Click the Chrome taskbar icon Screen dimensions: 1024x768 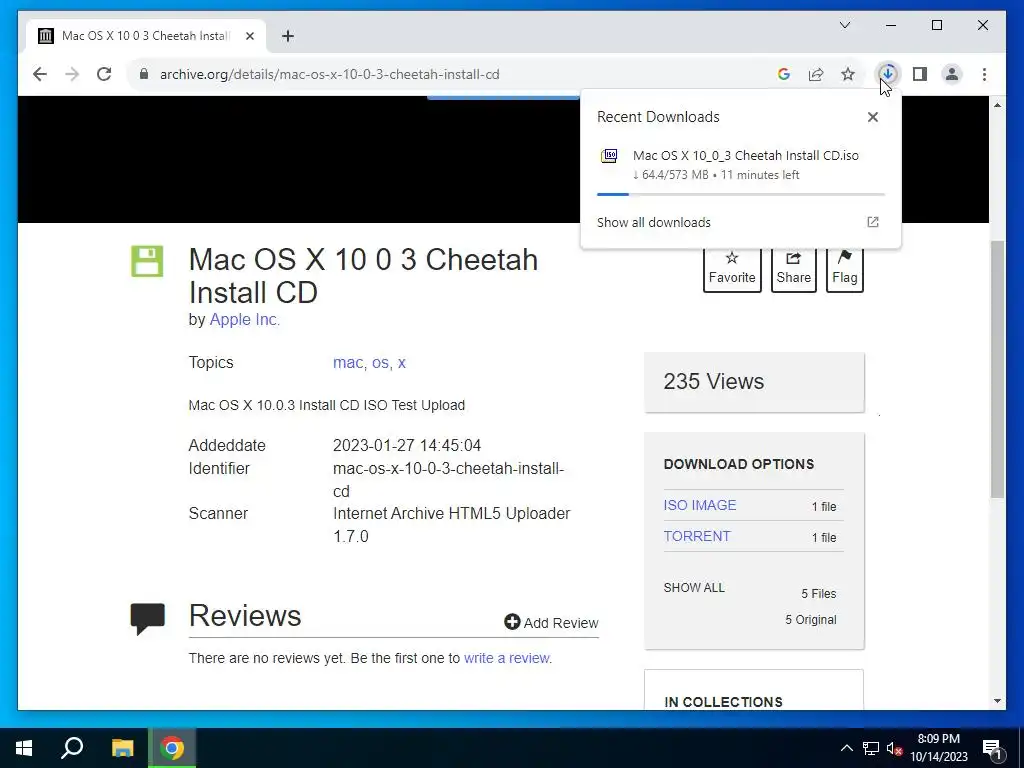[172, 748]
